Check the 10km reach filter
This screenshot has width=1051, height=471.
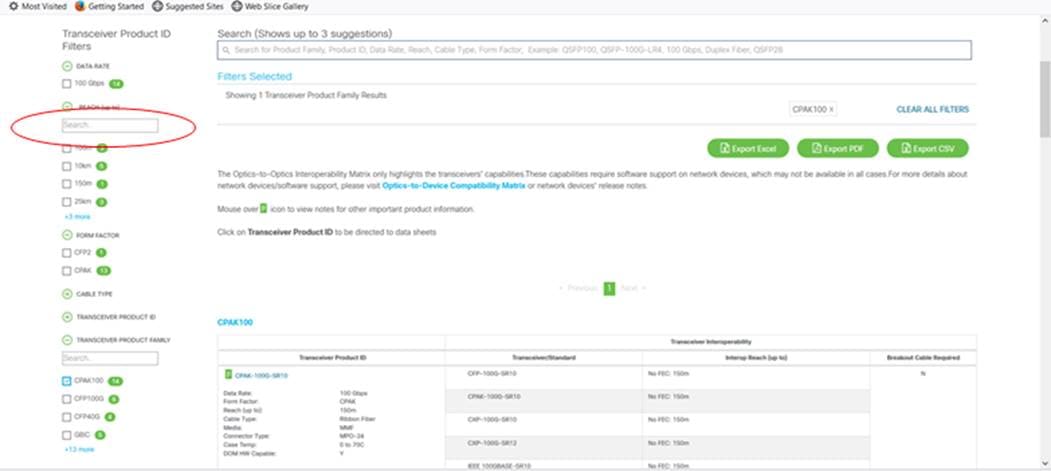coord(66,165)
